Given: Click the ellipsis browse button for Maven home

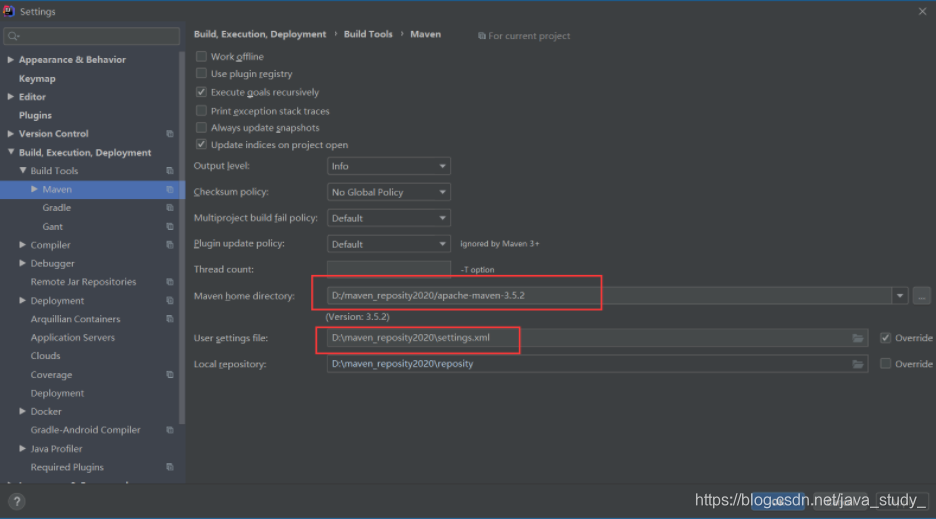Looking at the screenshot, I should pyautogui.click(x=922, y=296).
